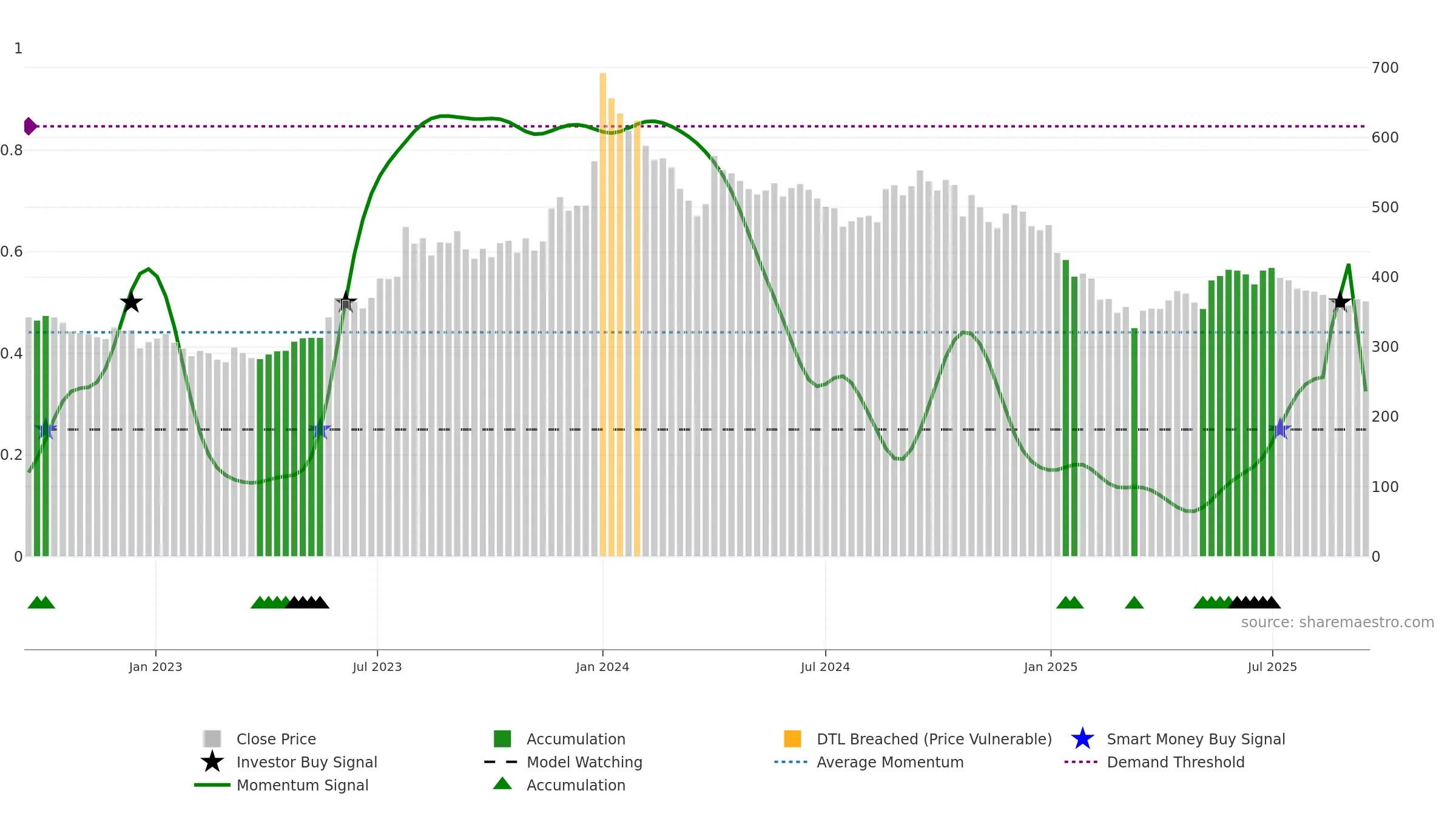The height and width of the screenshot is (819, 1456).
Task: Click the sharemaestro.com source text
Action: pos(1337,622)
